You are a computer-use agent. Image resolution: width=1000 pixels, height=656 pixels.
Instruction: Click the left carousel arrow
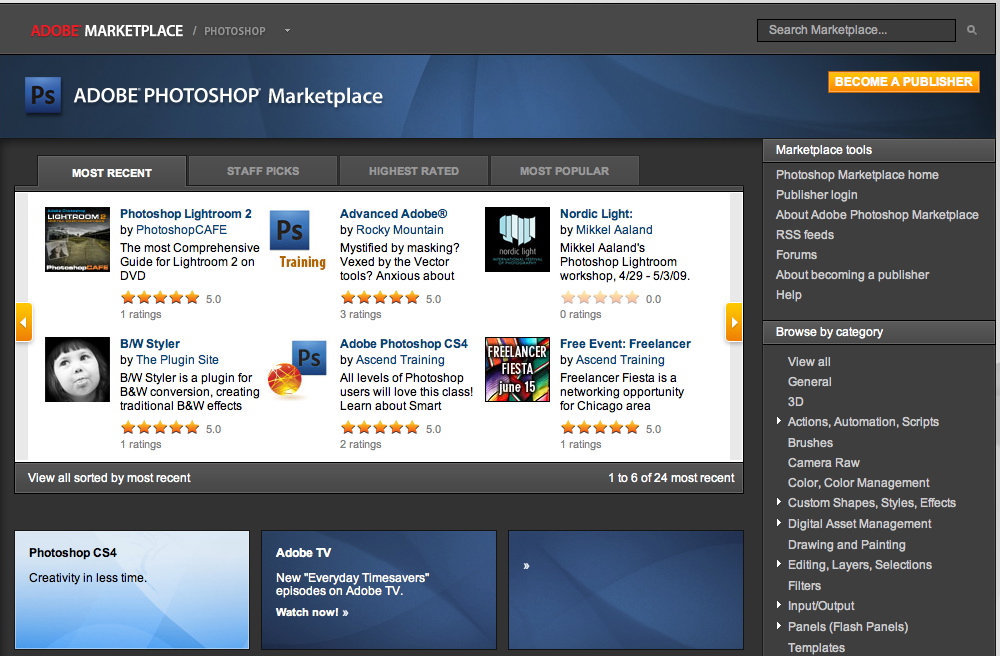pyautogui.click(x=24, y=322)
